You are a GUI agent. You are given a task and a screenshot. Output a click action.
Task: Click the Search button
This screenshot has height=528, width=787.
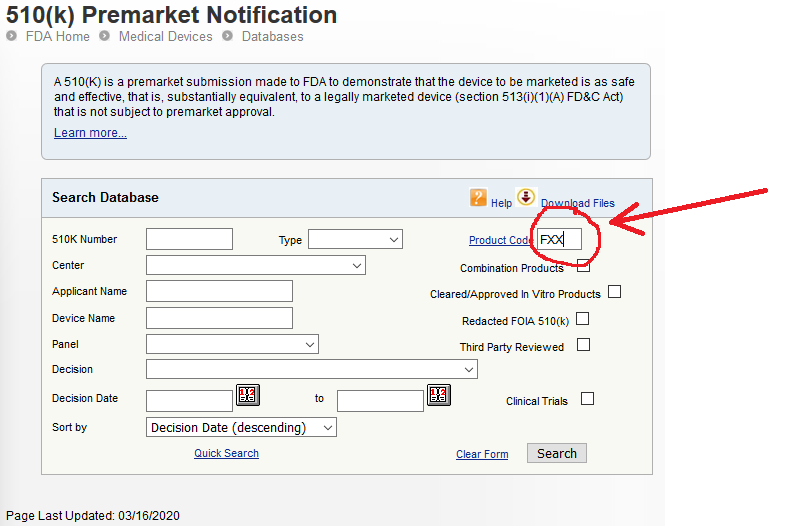pyautogui.click(x=557, y=453)
